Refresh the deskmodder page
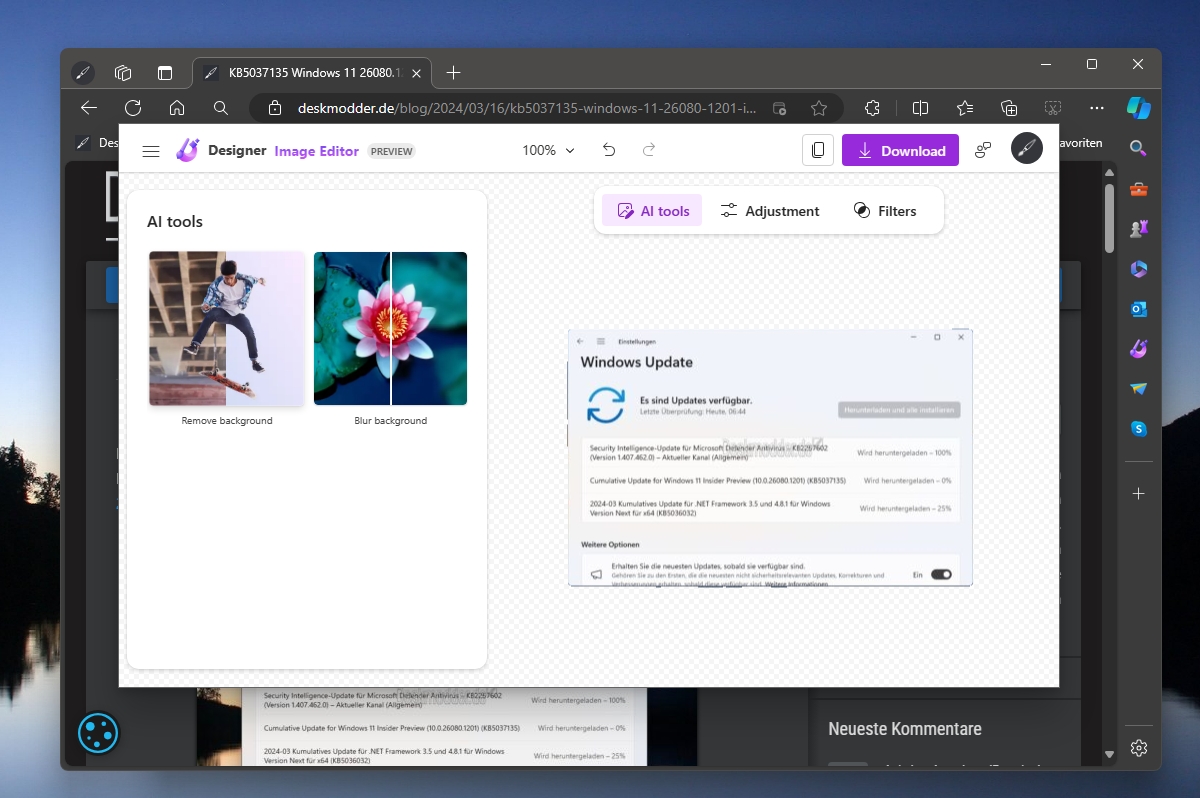The height and width of the screenshot is (798, 1200). click(x=133, y=108)
